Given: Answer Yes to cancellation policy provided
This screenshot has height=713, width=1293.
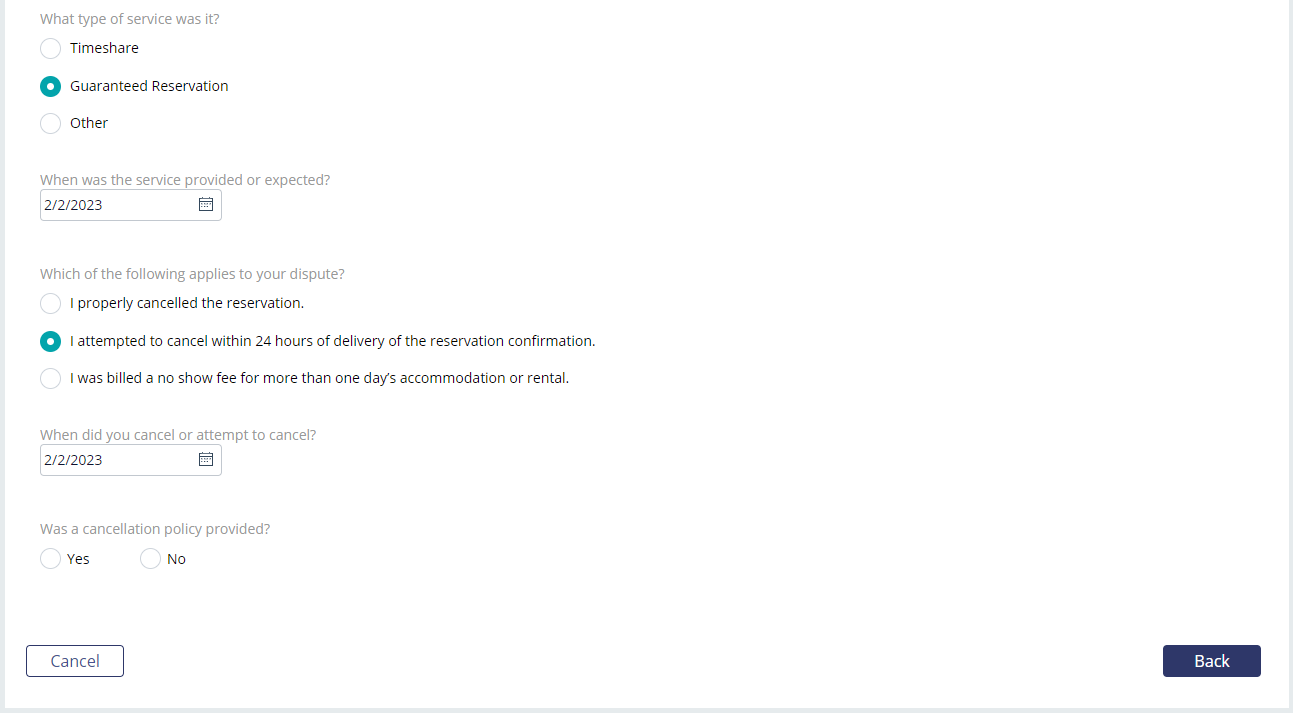Looking at the screenshot, I should 50,559.
